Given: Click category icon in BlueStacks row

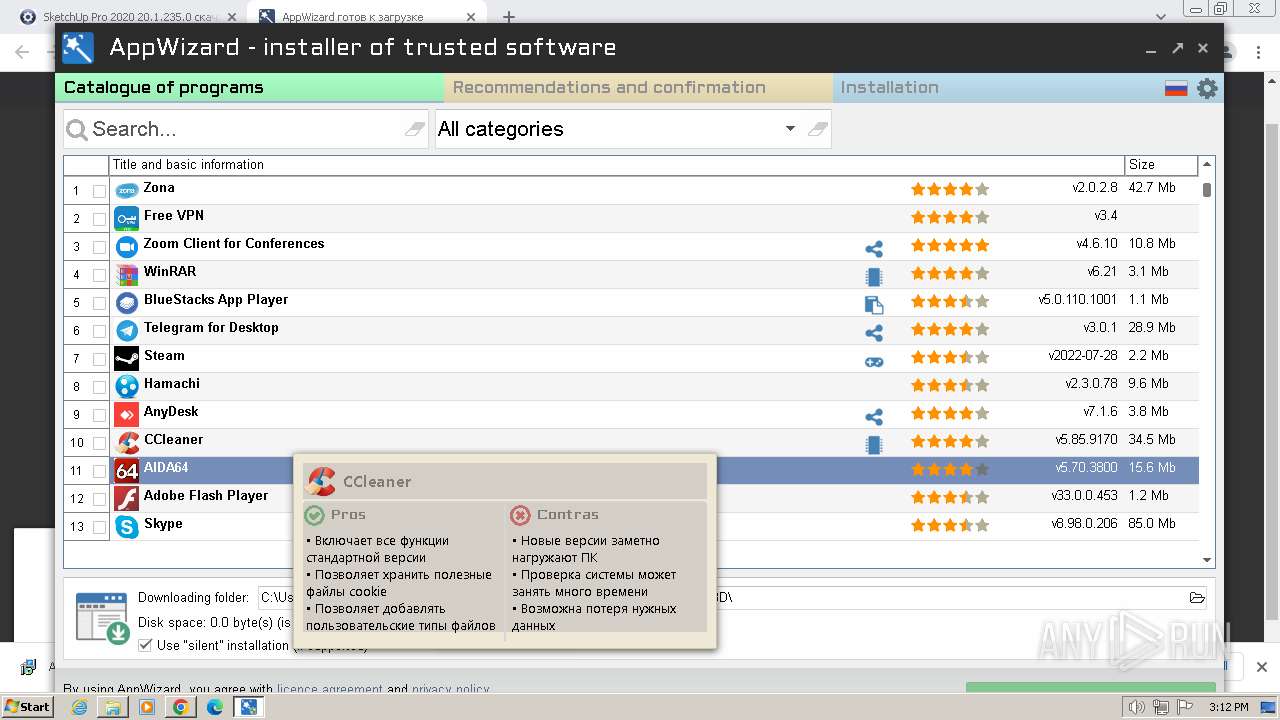Looking at the screenshot, I should pyautogui.click(x=874, y=305).
